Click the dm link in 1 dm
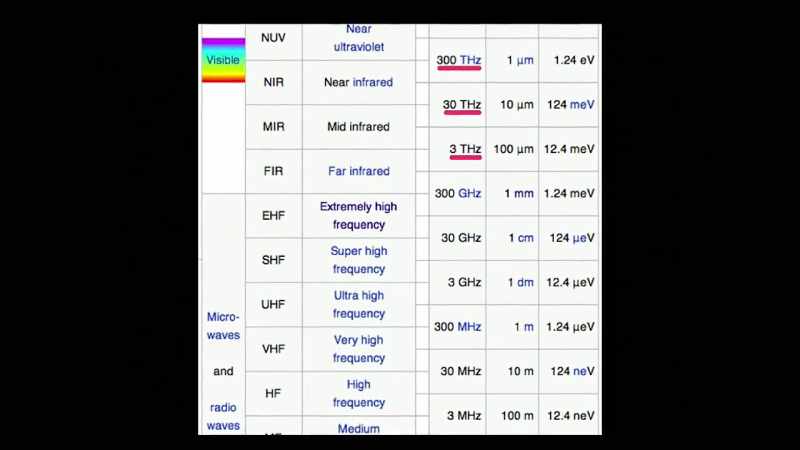800x450 pixels. coord(526,282)
